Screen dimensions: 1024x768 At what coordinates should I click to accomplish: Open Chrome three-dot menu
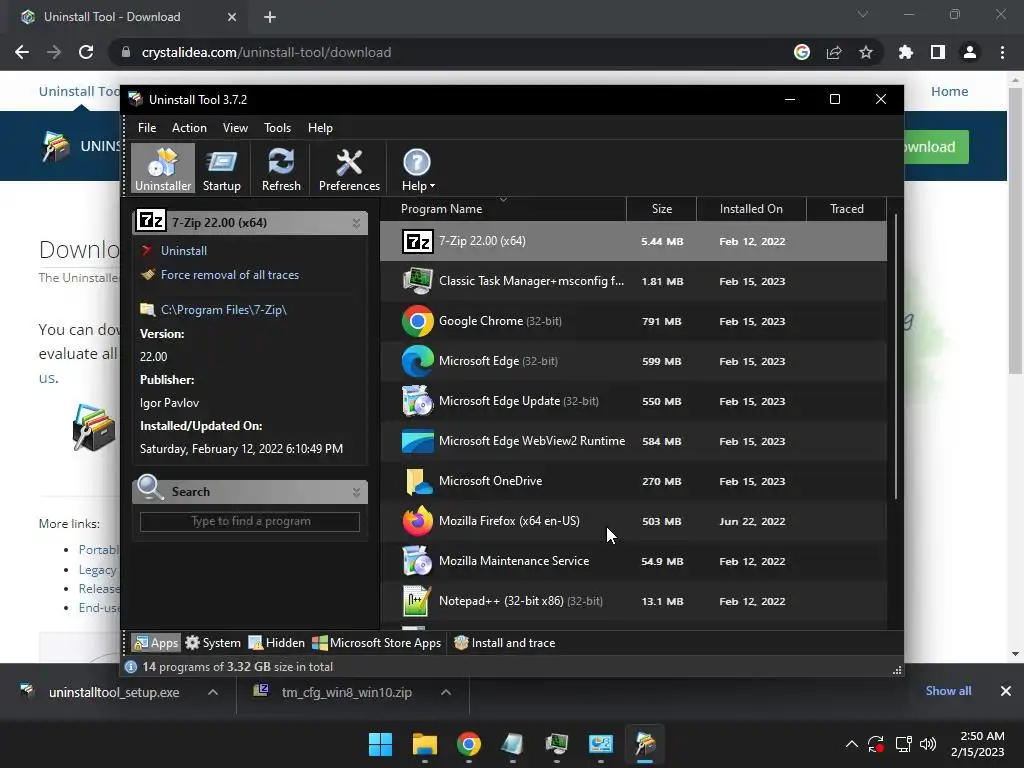(1002, 52)
